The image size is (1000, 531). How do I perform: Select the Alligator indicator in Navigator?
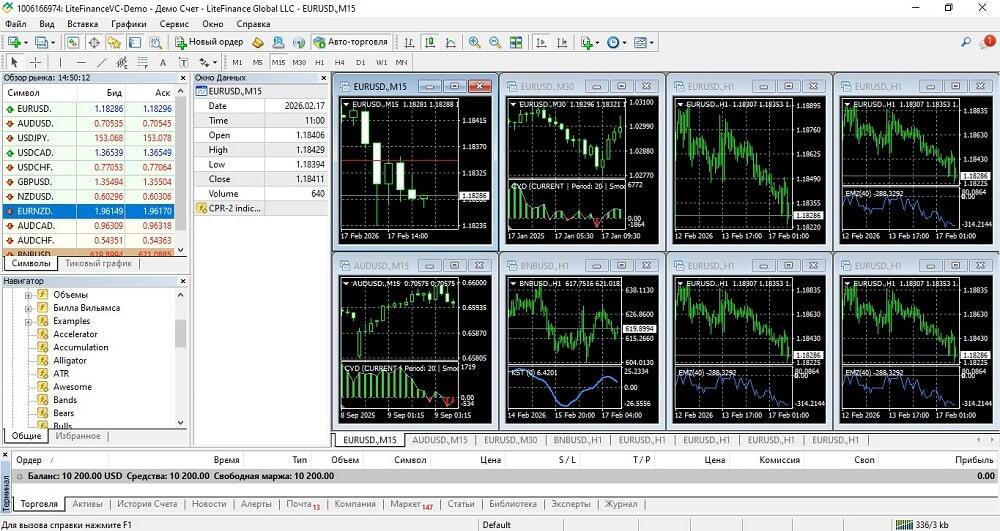pyautogui.click(x=70, y=361)
